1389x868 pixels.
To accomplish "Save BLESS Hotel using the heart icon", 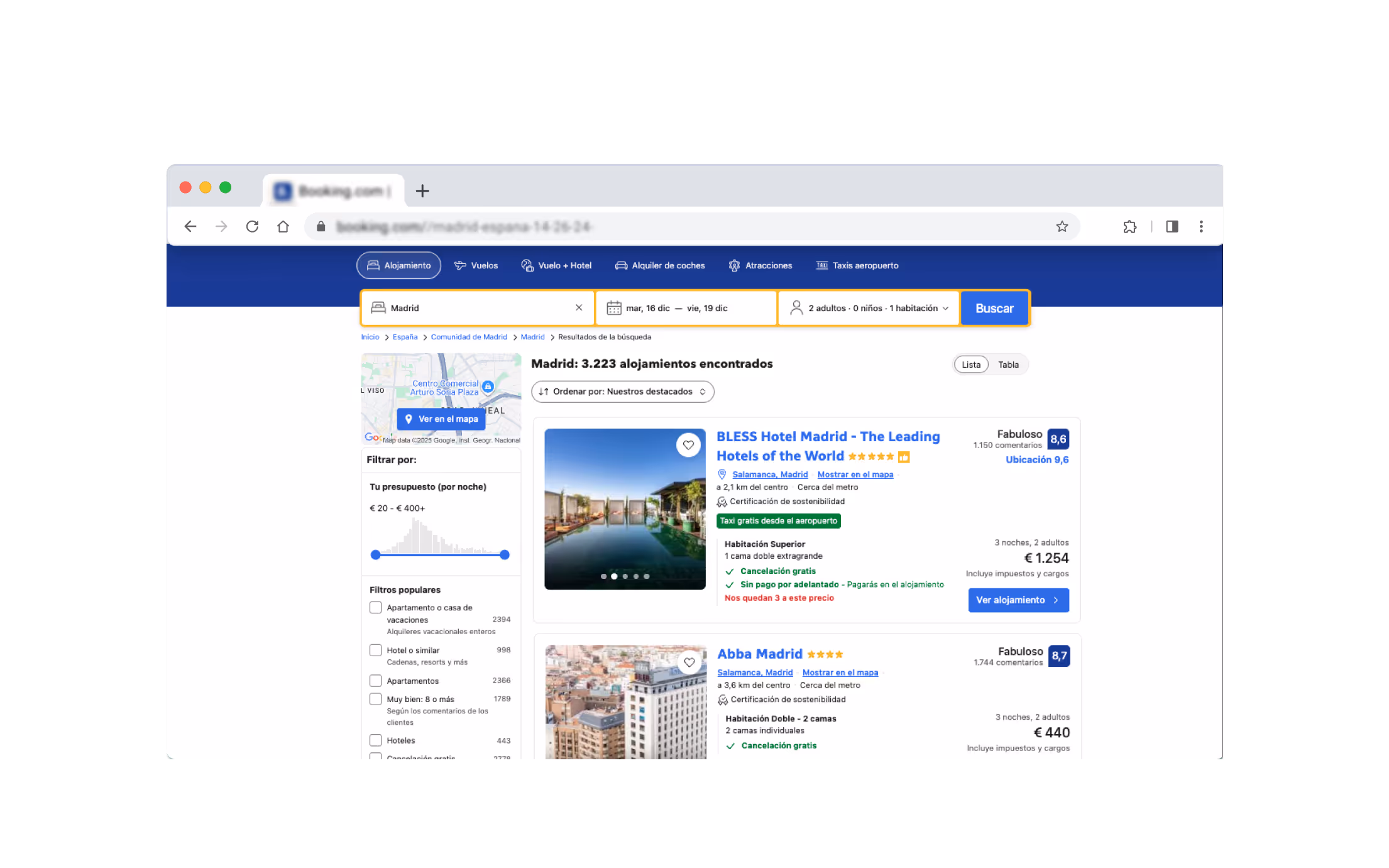I will click(x=688, y=444).
